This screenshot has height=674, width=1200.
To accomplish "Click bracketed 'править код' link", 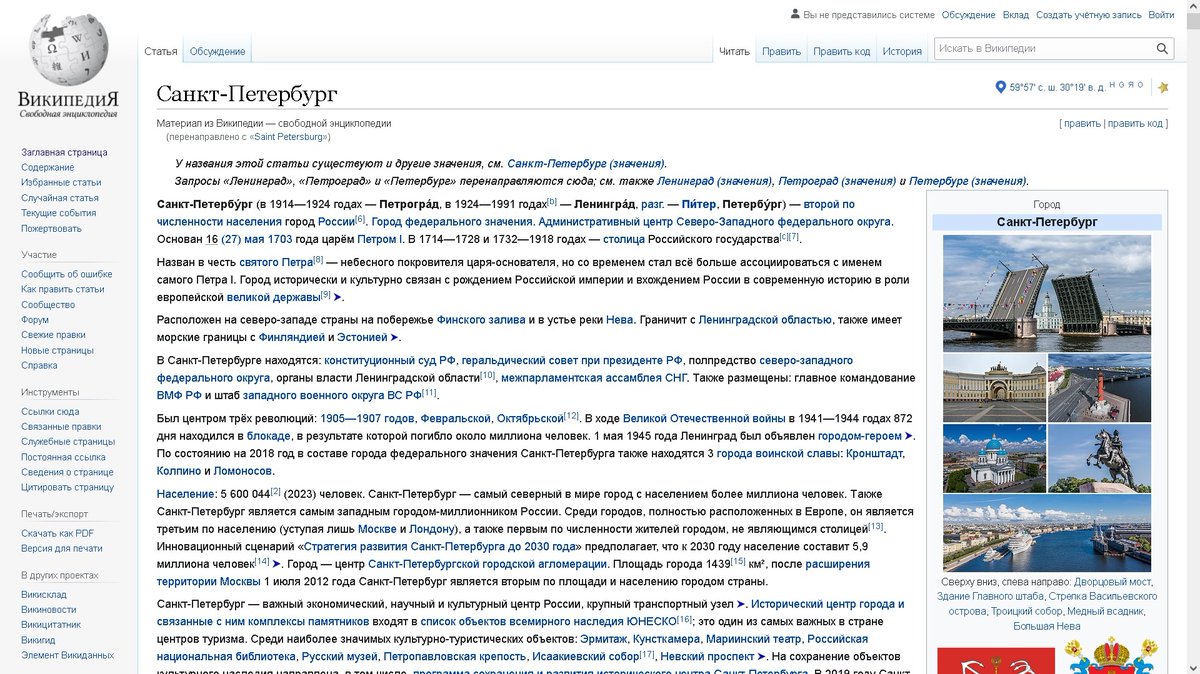I will 1134,123.
